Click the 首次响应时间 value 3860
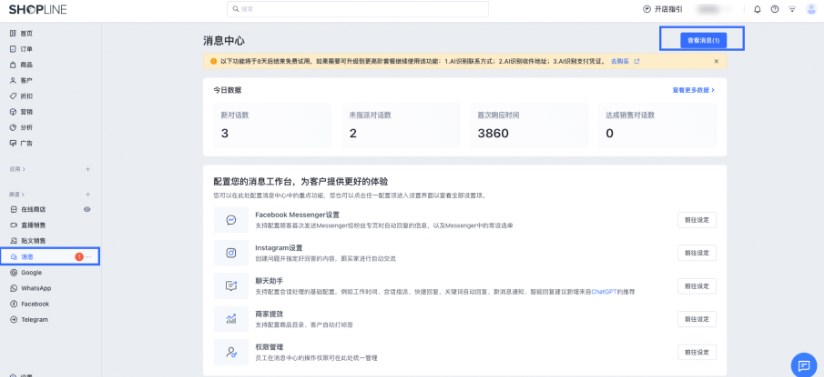 (493, 134)
